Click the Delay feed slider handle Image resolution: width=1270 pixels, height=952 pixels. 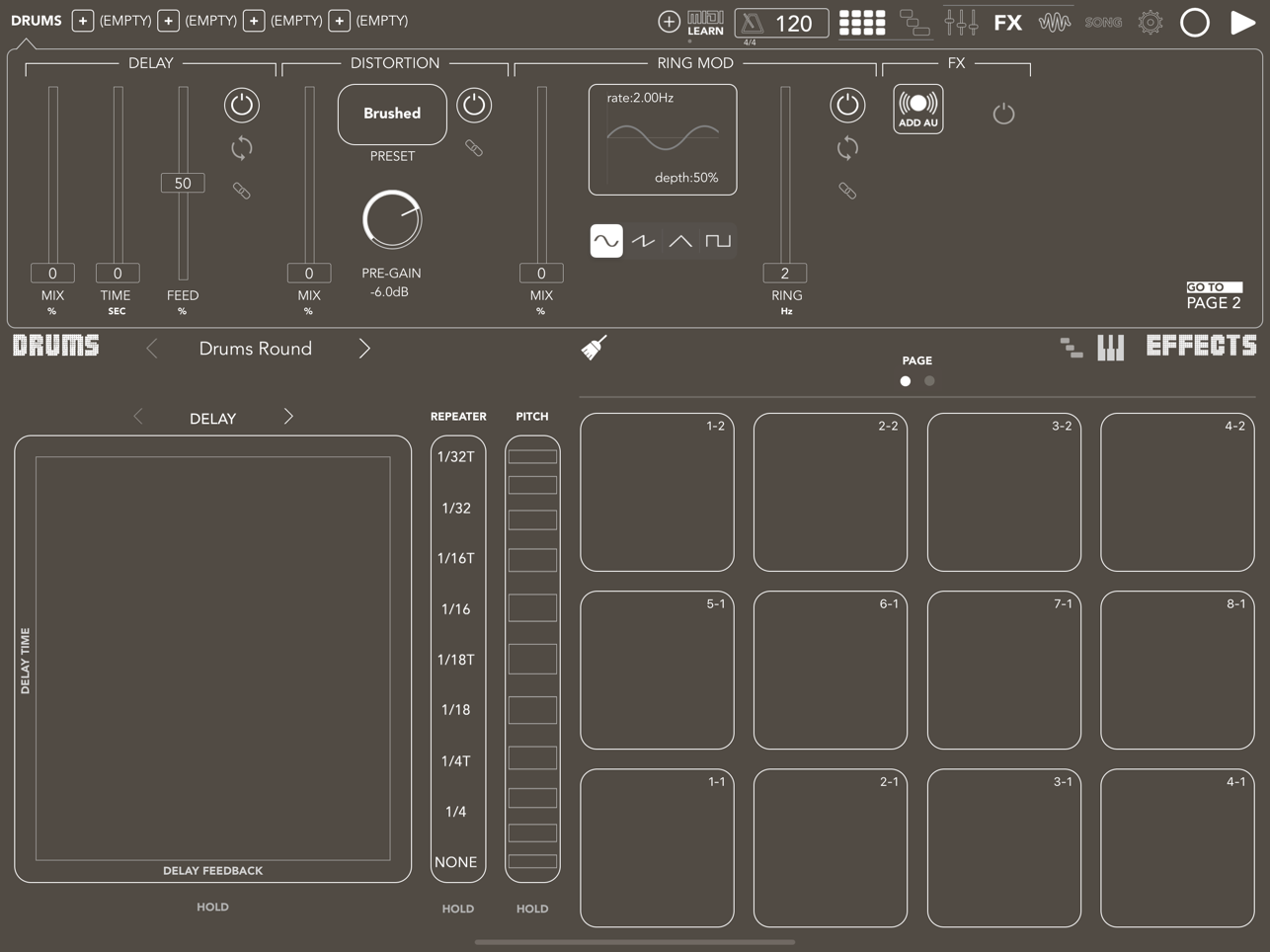tap(183, 183)
